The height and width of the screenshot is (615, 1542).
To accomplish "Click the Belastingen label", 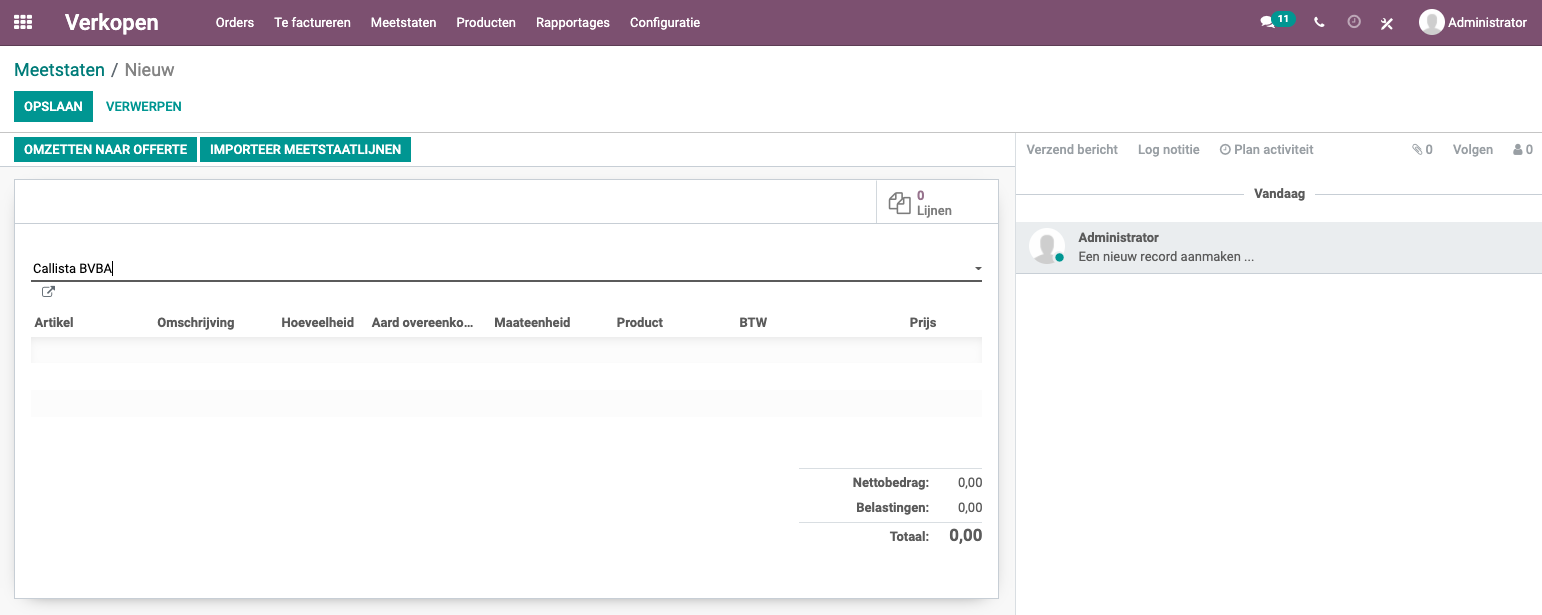I will tap(893, 508).
